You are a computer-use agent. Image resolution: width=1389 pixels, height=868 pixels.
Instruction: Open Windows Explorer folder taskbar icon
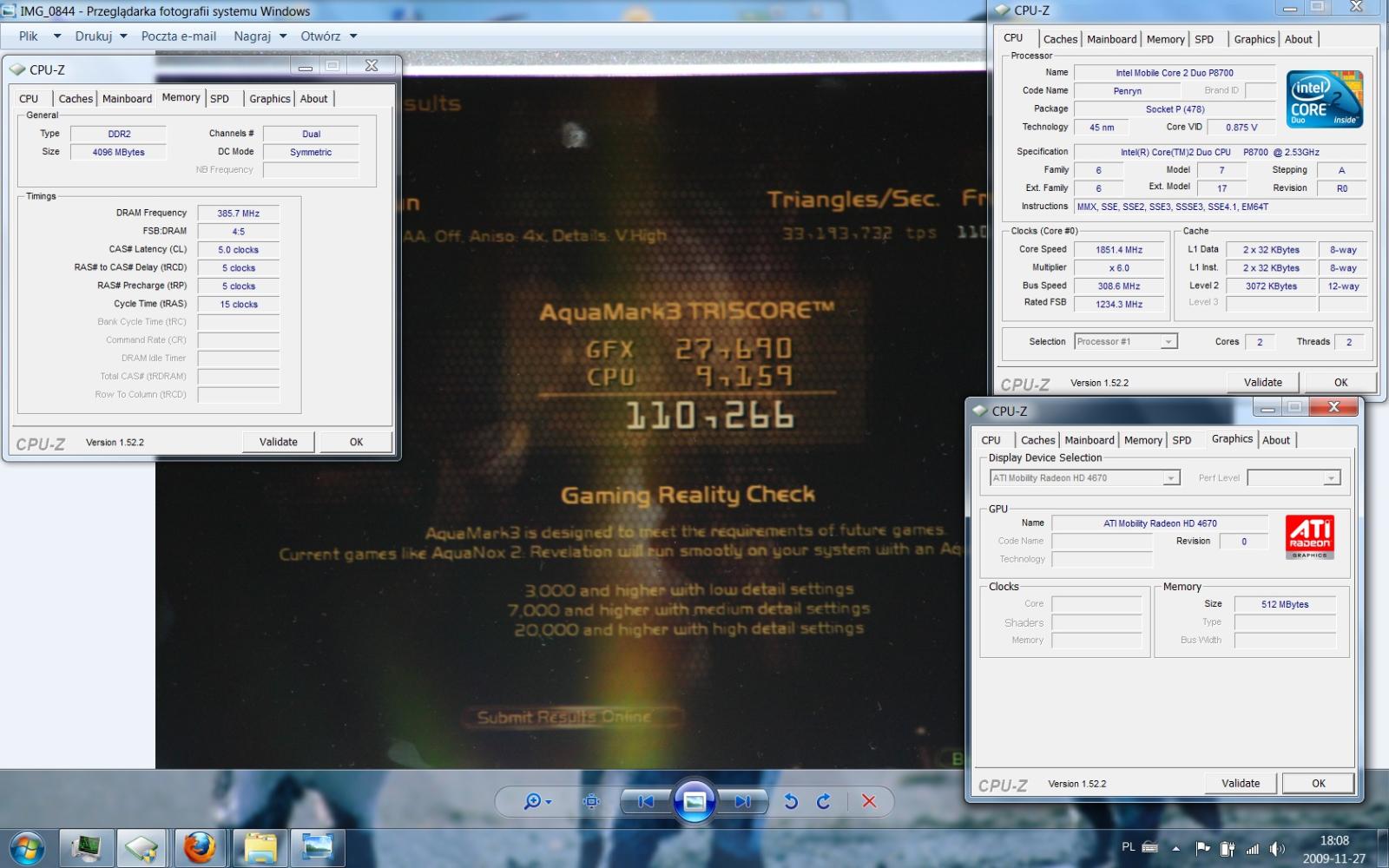260,848
